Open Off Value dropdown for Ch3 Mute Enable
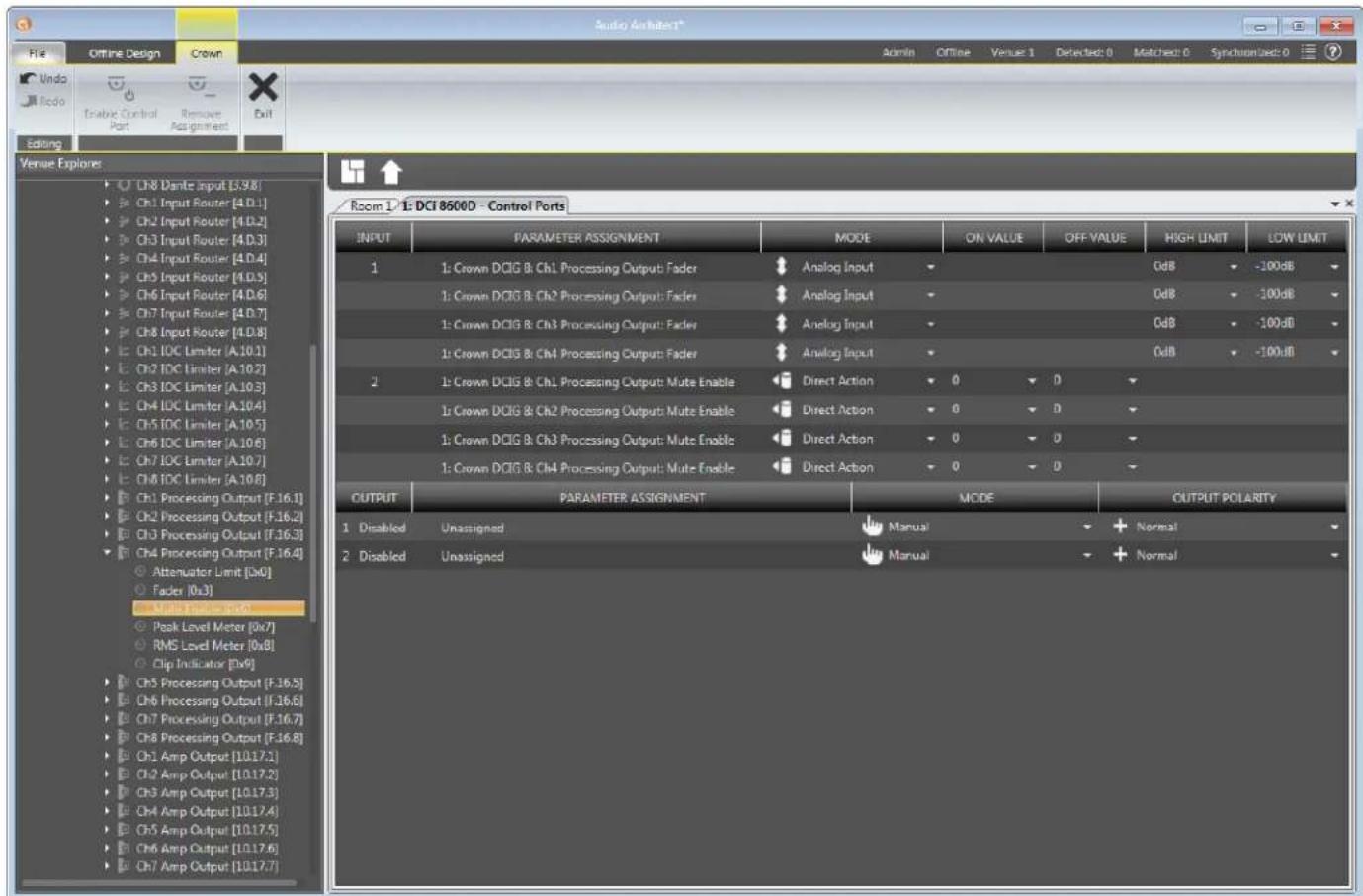This screenshot has width=1363, height=896. (1133, 439)
